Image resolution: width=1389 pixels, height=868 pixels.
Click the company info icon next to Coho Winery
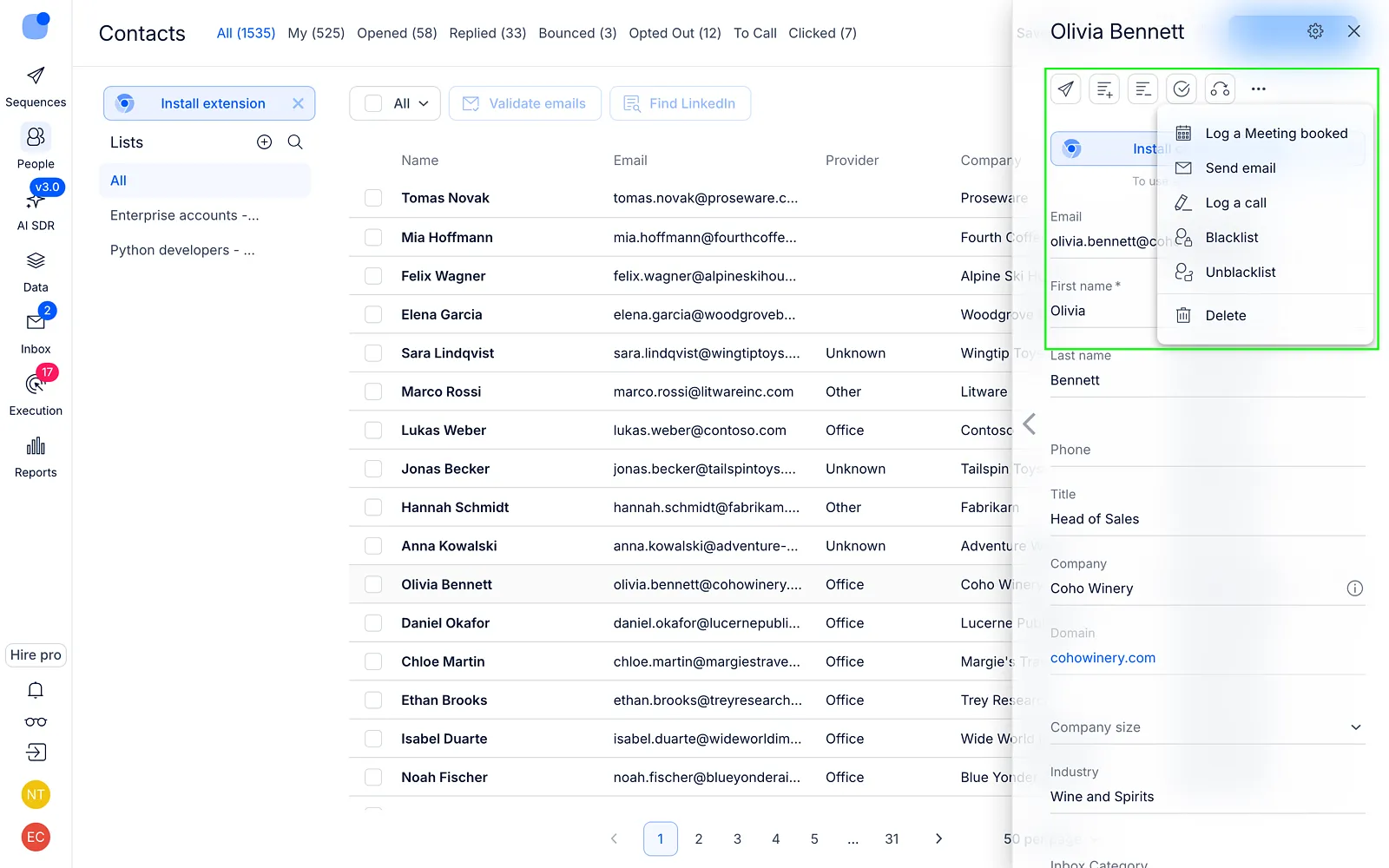coord(1354,589)
